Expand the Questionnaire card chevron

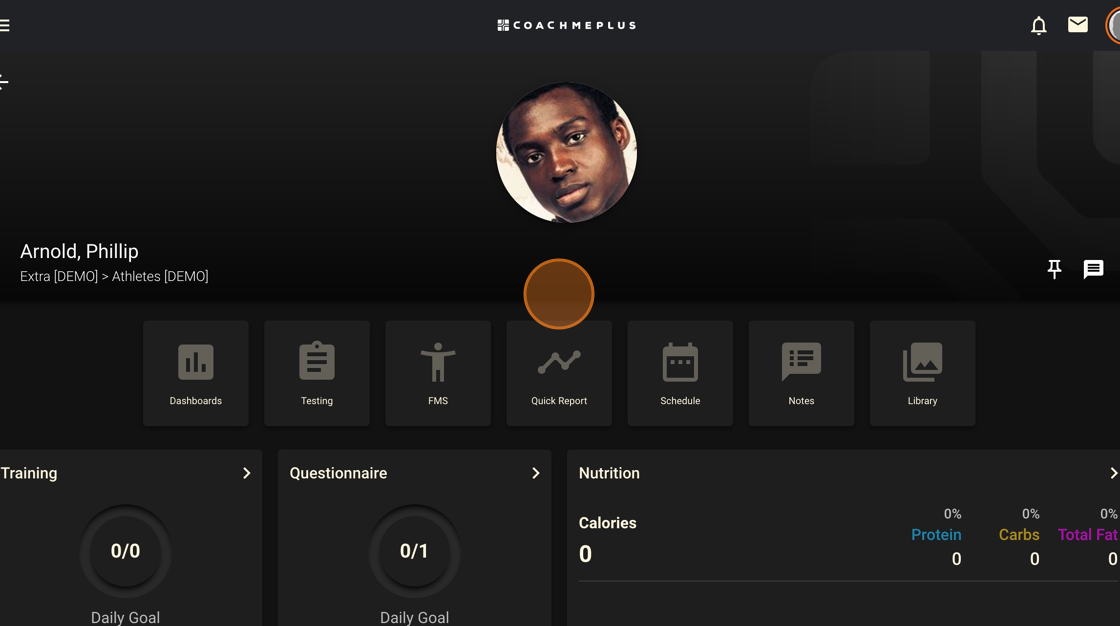click(535, 473)
